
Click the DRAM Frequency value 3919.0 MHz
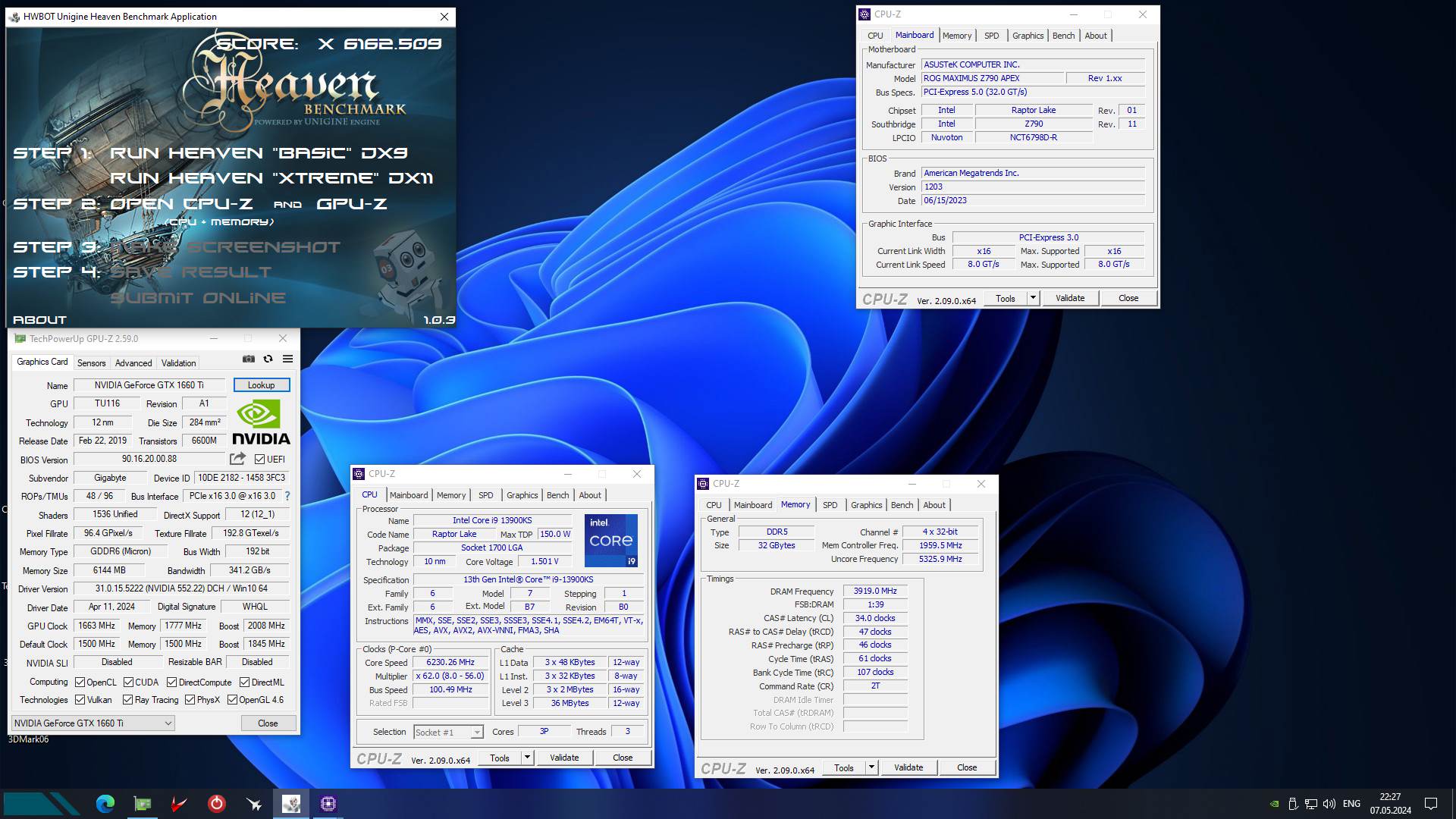click(x=875, y=591)
